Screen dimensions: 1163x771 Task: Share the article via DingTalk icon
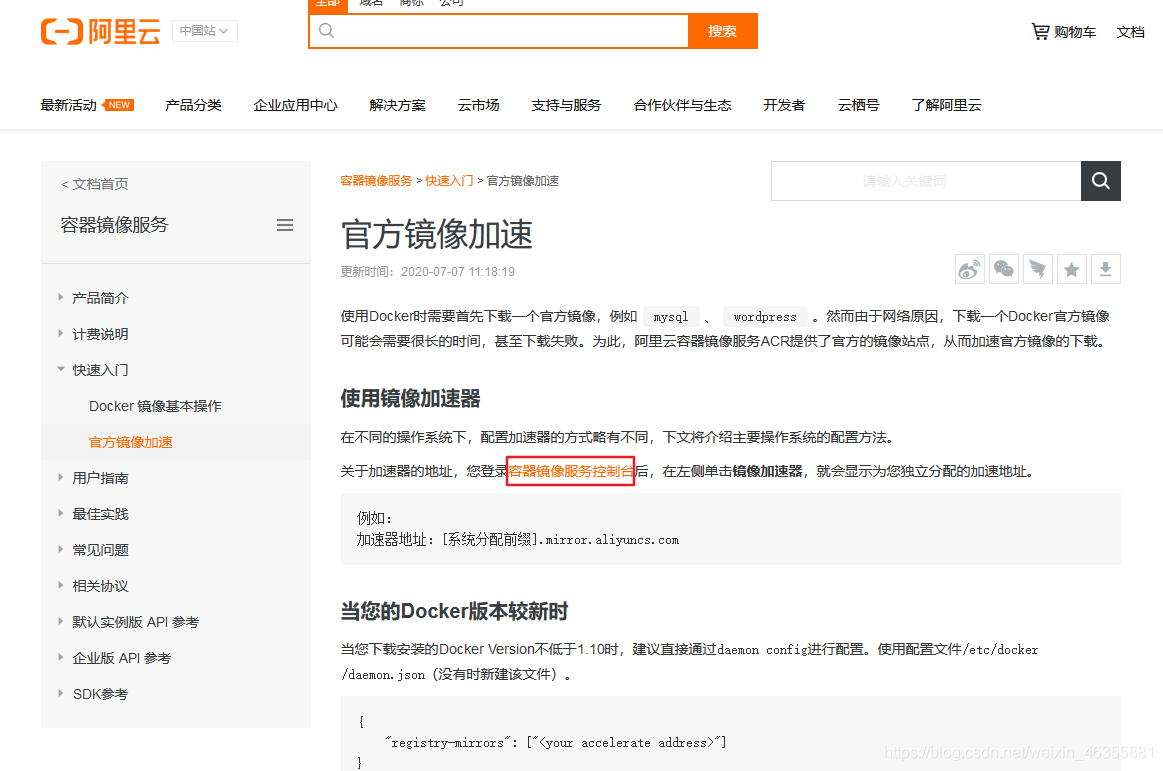coord(1038,269)
